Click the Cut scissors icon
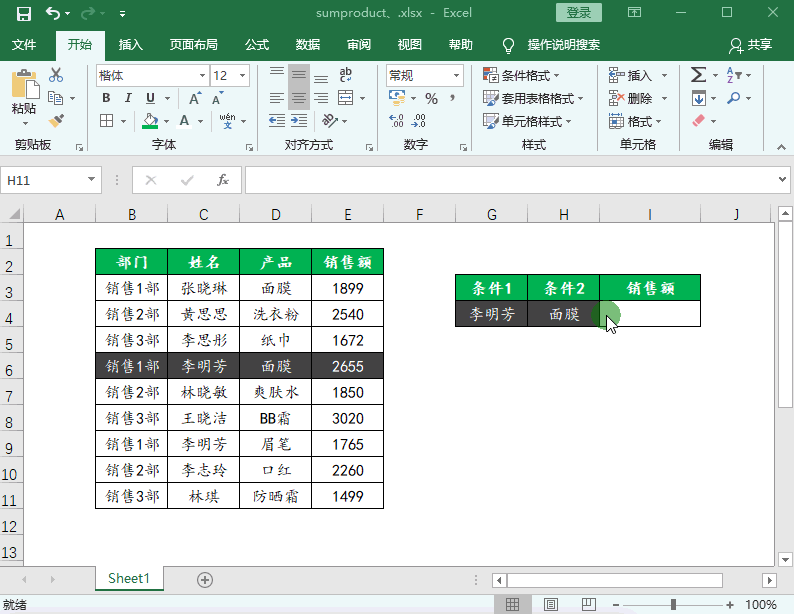 tap(56, 75)
